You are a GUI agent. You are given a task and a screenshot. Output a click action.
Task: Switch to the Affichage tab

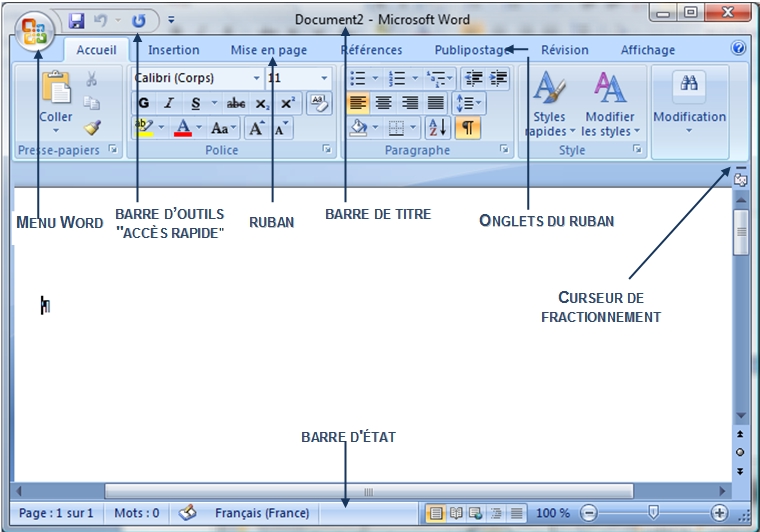(648, 50)
